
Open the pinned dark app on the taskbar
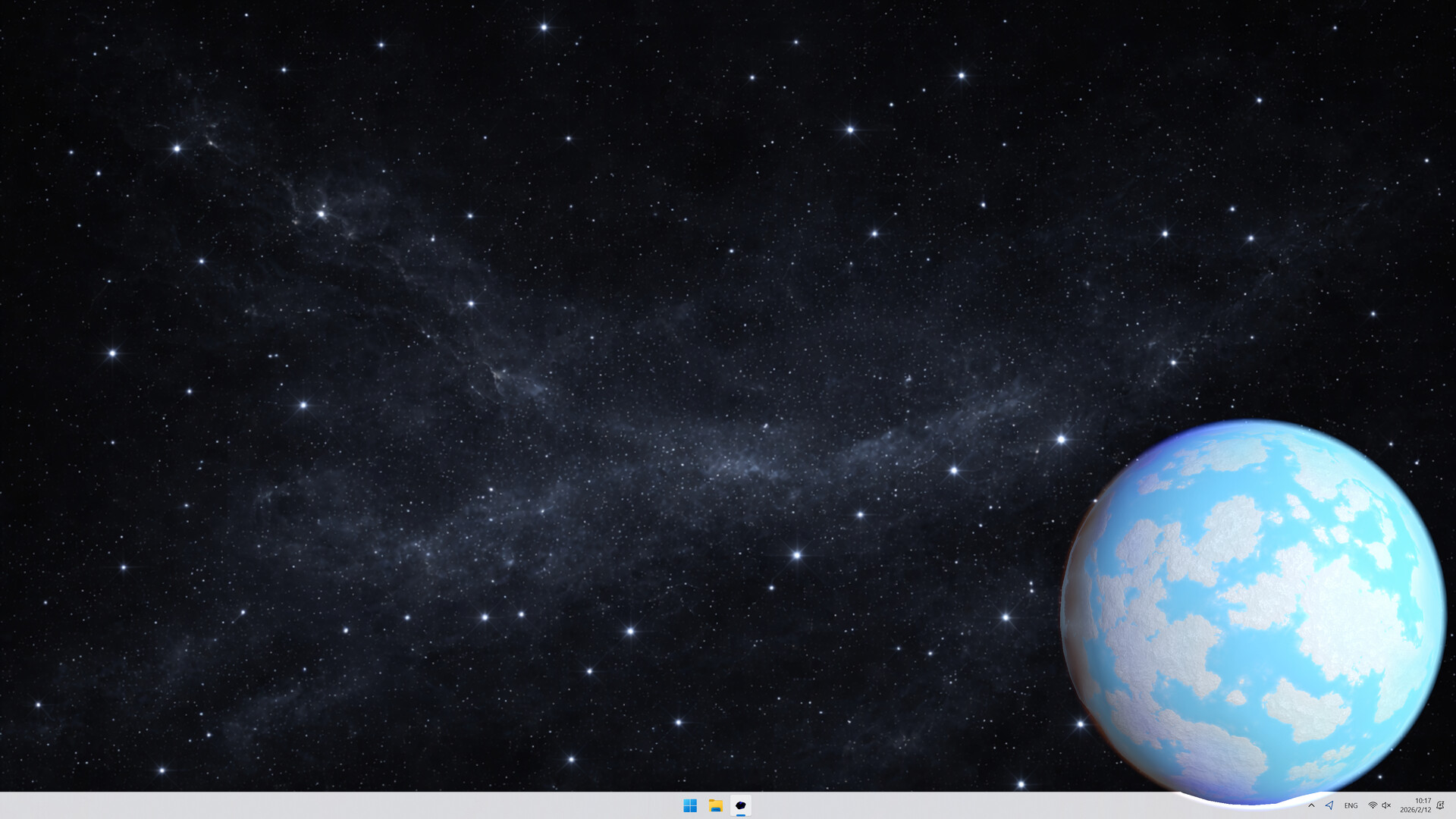740,805
